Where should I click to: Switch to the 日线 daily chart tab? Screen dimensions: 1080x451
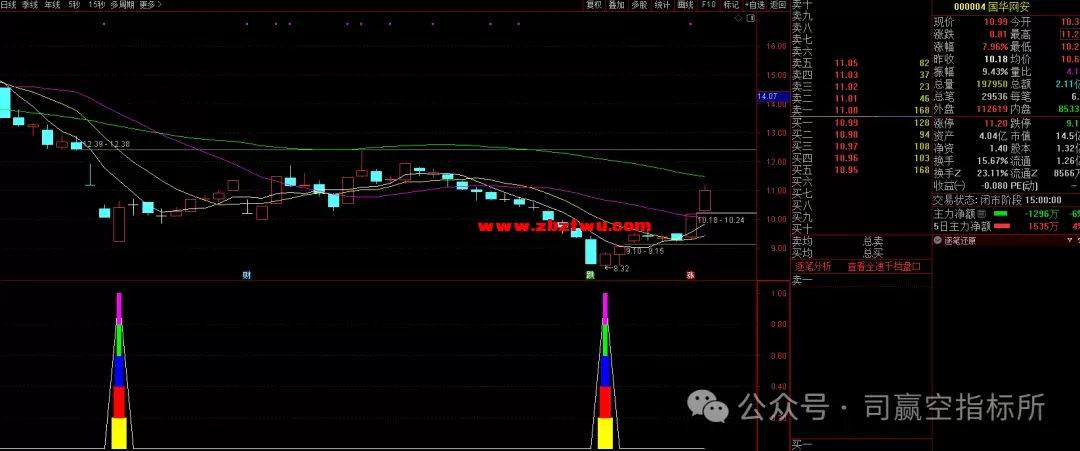(x=9, y=5)
